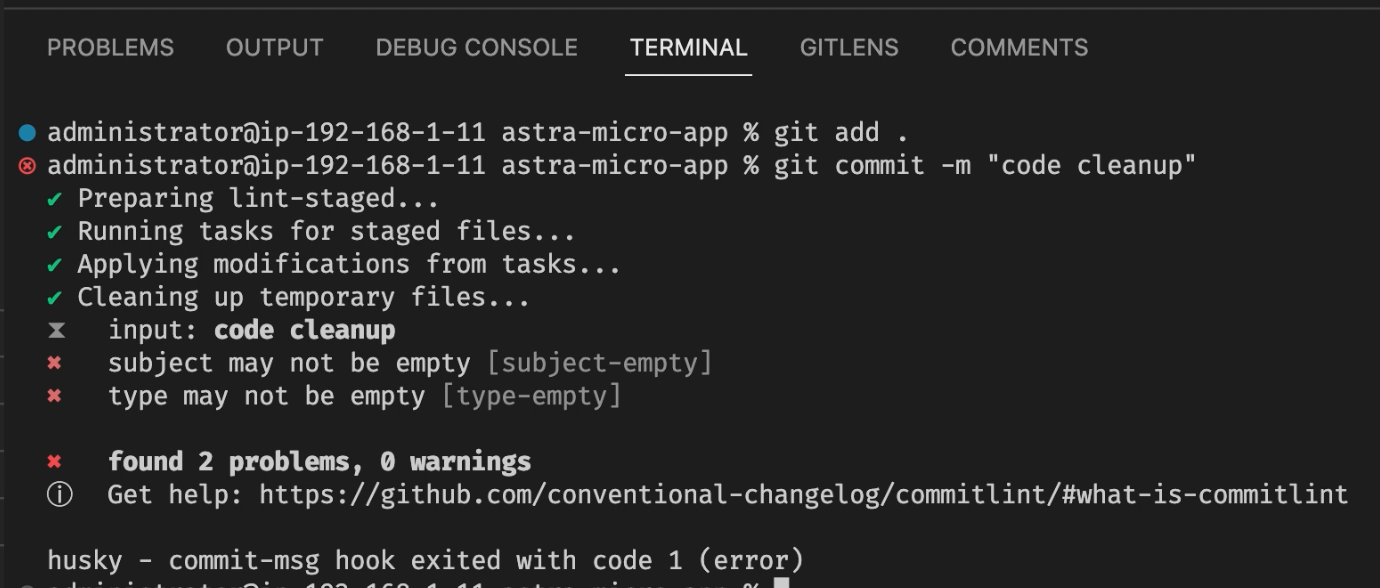This screenshot has width=1380, height=588.
Task: Click the [subject-empty] rule text
Action: click(599, 363)
